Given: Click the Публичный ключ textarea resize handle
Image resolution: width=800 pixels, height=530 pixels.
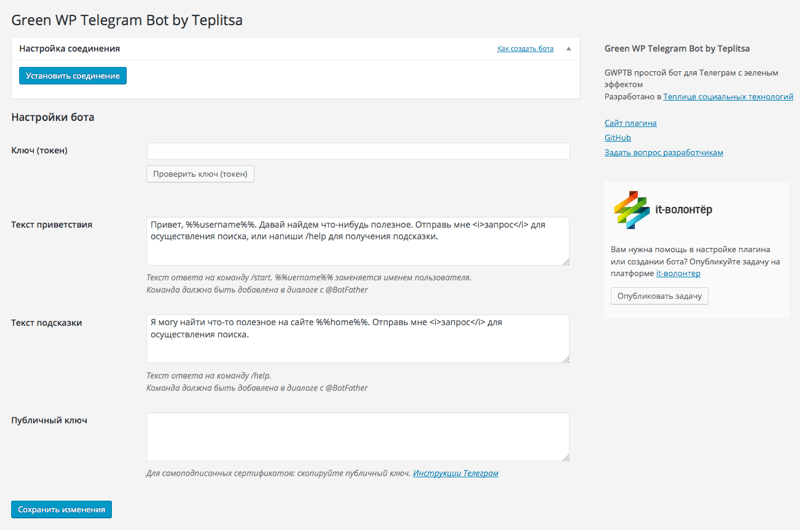Looking at the screenshot, I should click(x=565, y=457).
